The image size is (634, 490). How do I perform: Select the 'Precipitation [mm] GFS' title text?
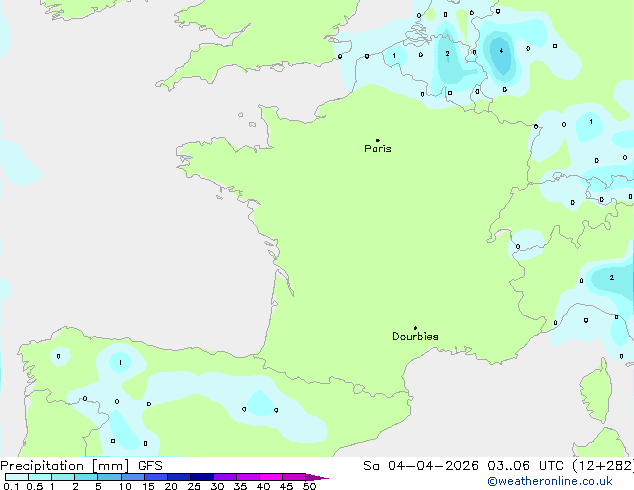[81, 466]
